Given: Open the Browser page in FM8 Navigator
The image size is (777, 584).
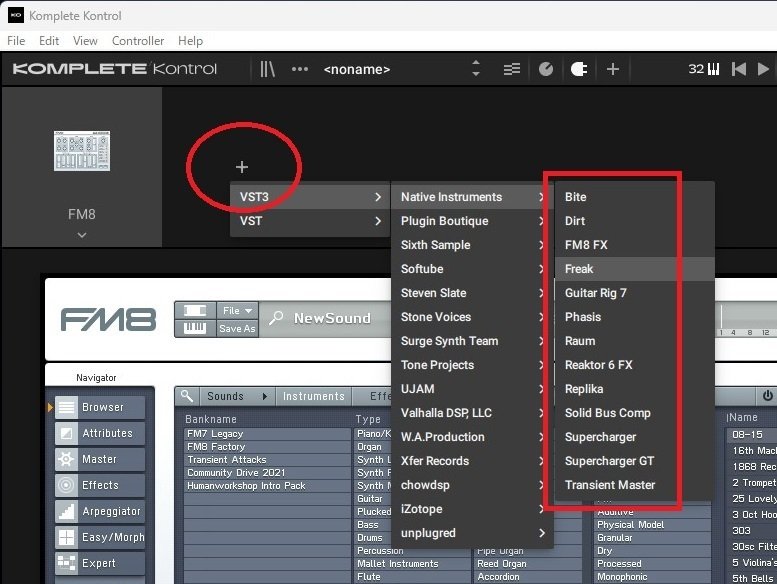Looking at the screenshot, I should coord(100,407).
